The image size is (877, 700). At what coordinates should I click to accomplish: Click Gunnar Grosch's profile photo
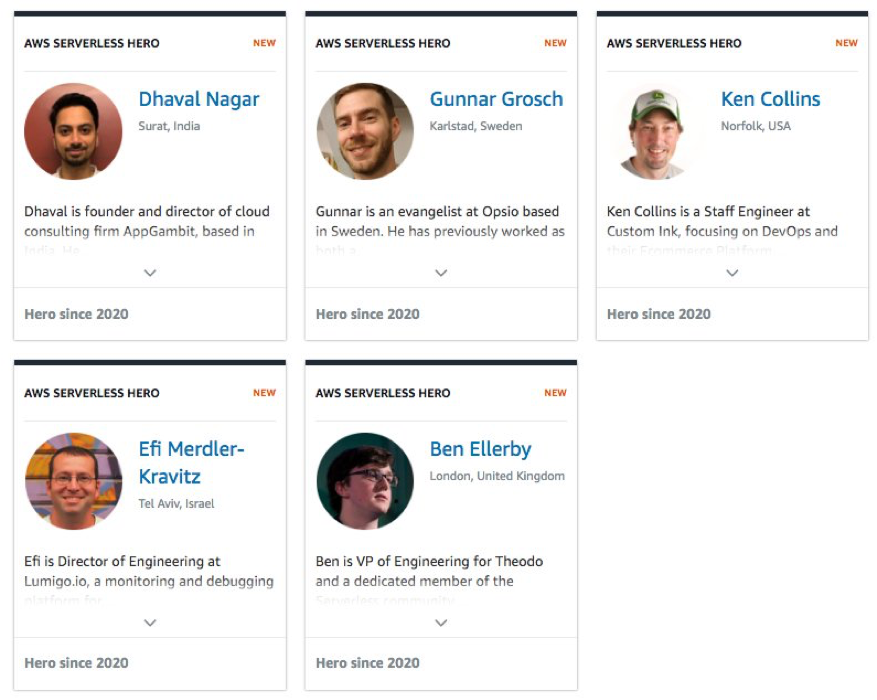point(365,131)
